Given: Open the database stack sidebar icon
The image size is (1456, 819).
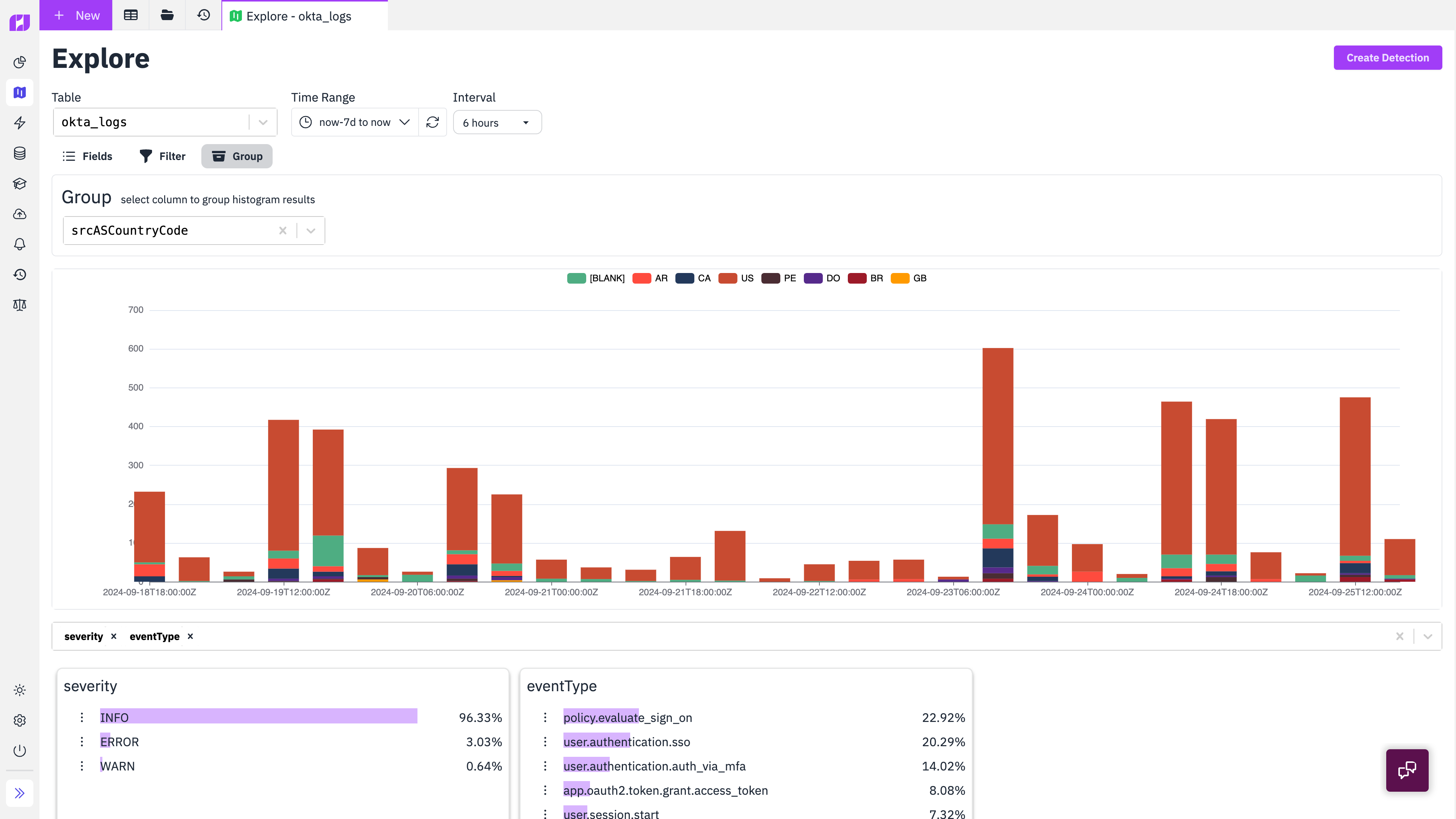Looking at the screenshot, I should (20, 153).
